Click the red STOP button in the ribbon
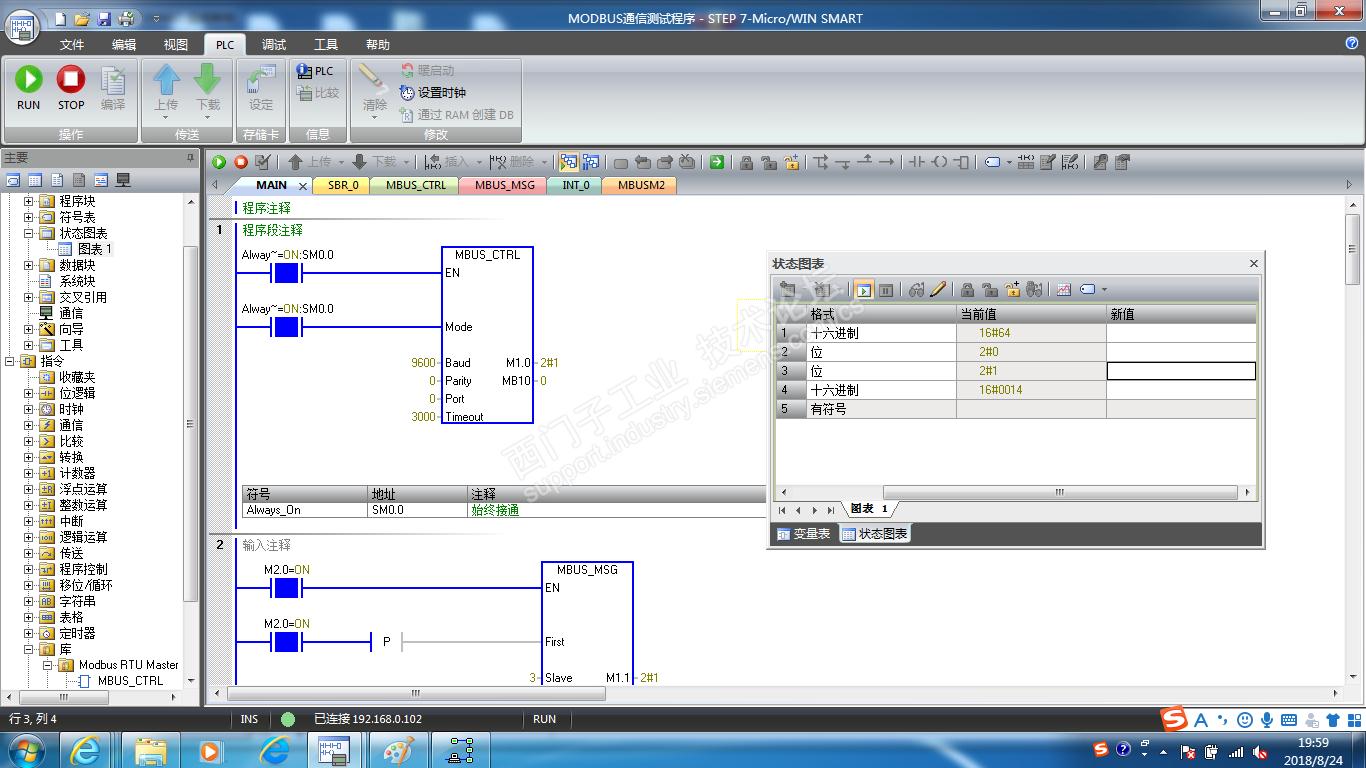 pyautogui.click(x=70, y=86)
